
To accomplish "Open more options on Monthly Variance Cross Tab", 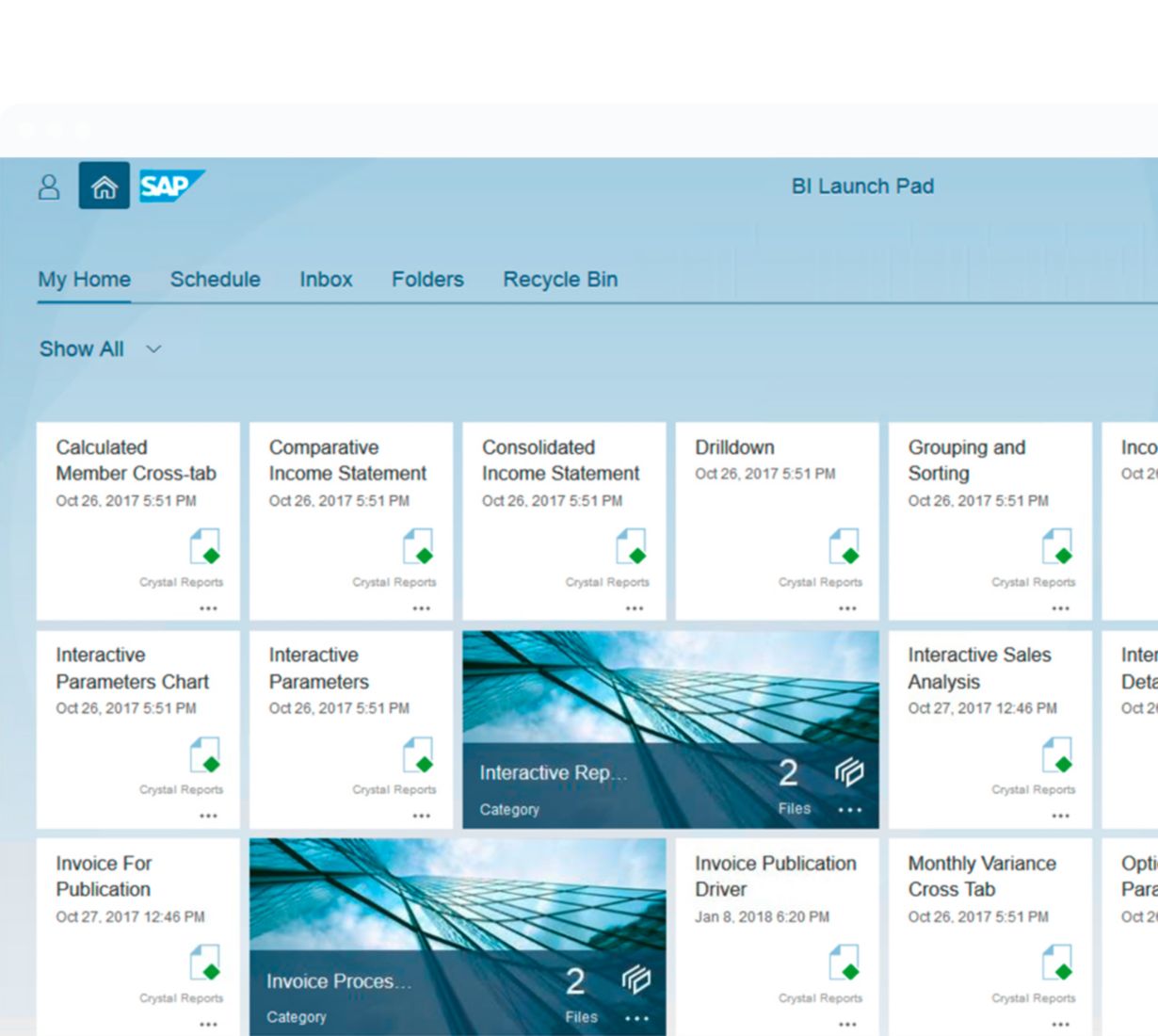I will (x=1060, y=1024).
